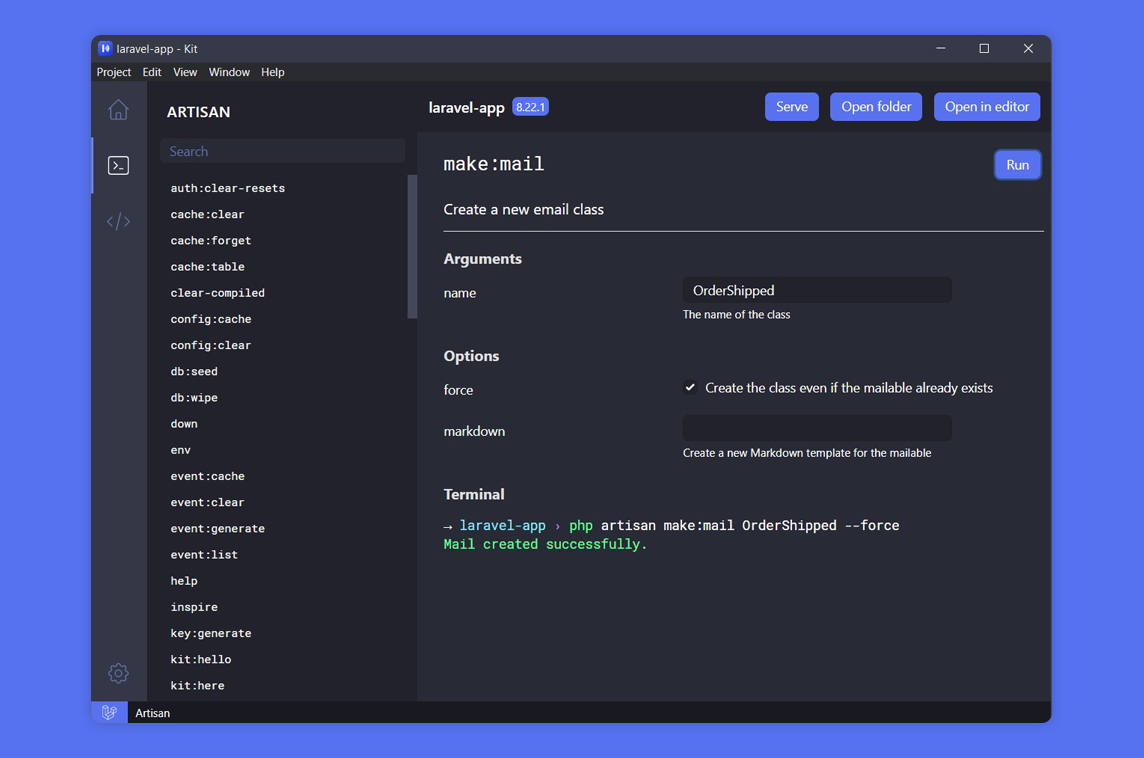Viewport: 1144px width, 758px height.
Task: Select cache:table command
Action: click(207, 267)
